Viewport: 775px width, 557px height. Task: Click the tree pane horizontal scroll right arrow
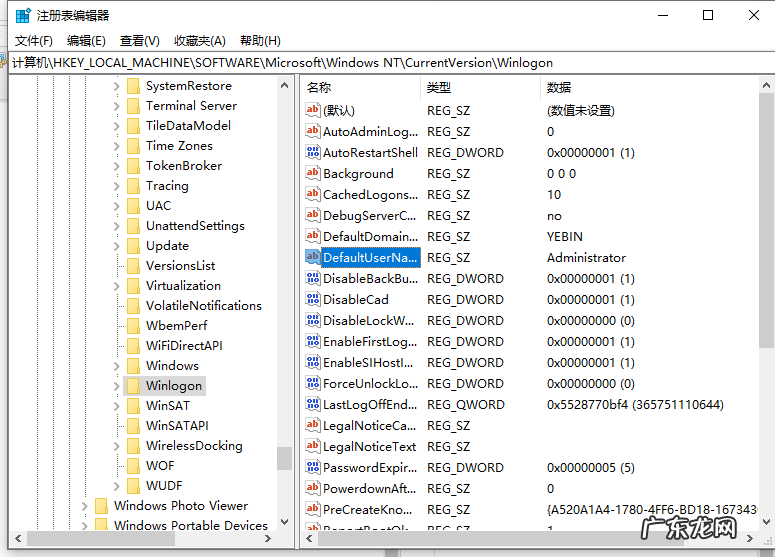[x=268, y=539]
